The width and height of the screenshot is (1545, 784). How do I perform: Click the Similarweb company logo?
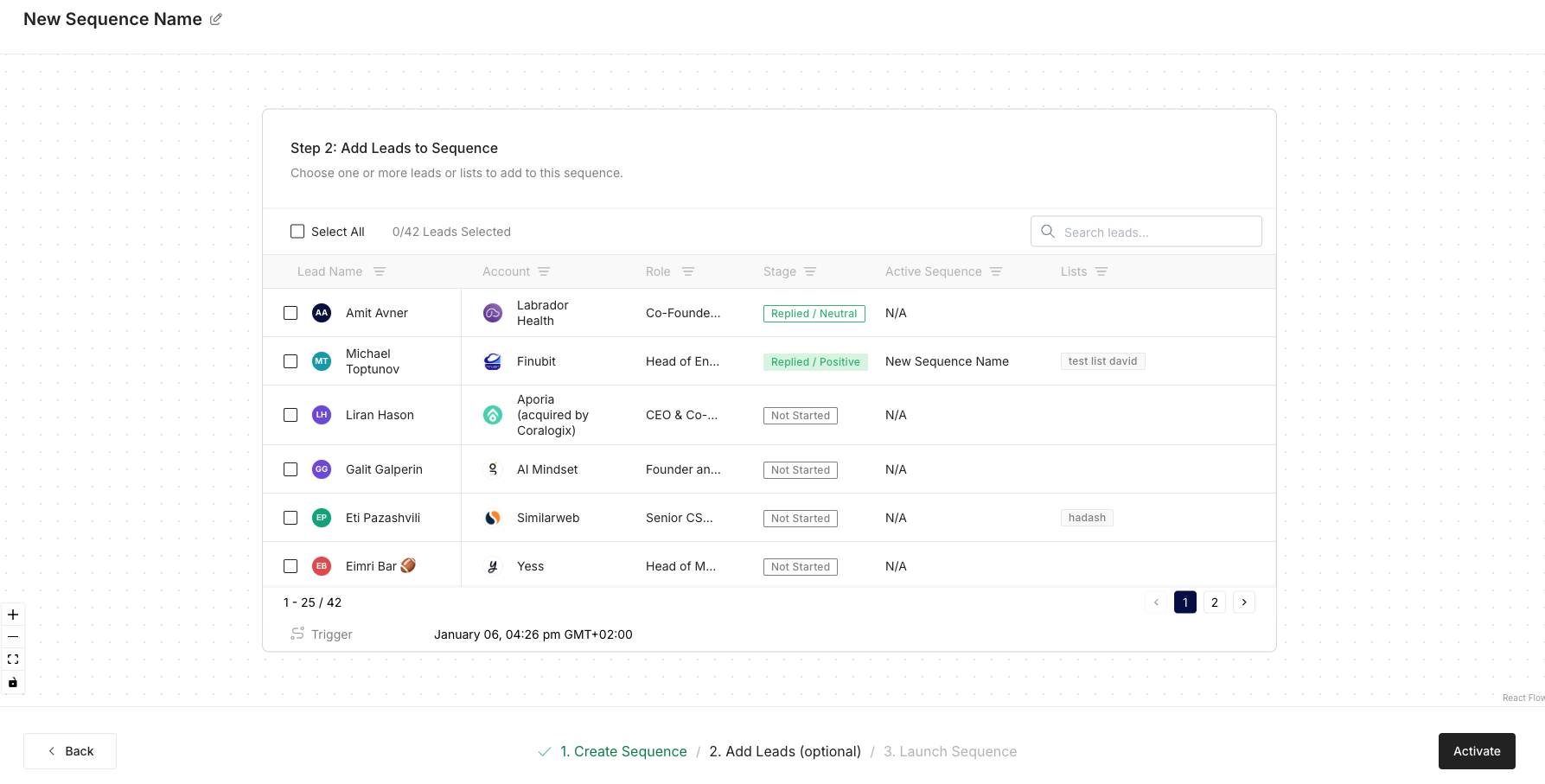[493, 518]
